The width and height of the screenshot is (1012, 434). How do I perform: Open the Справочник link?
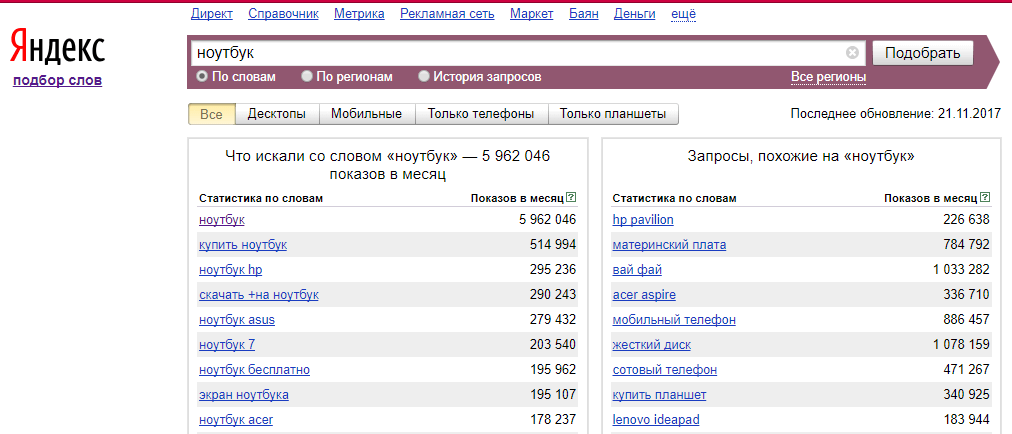pos(283,14)
